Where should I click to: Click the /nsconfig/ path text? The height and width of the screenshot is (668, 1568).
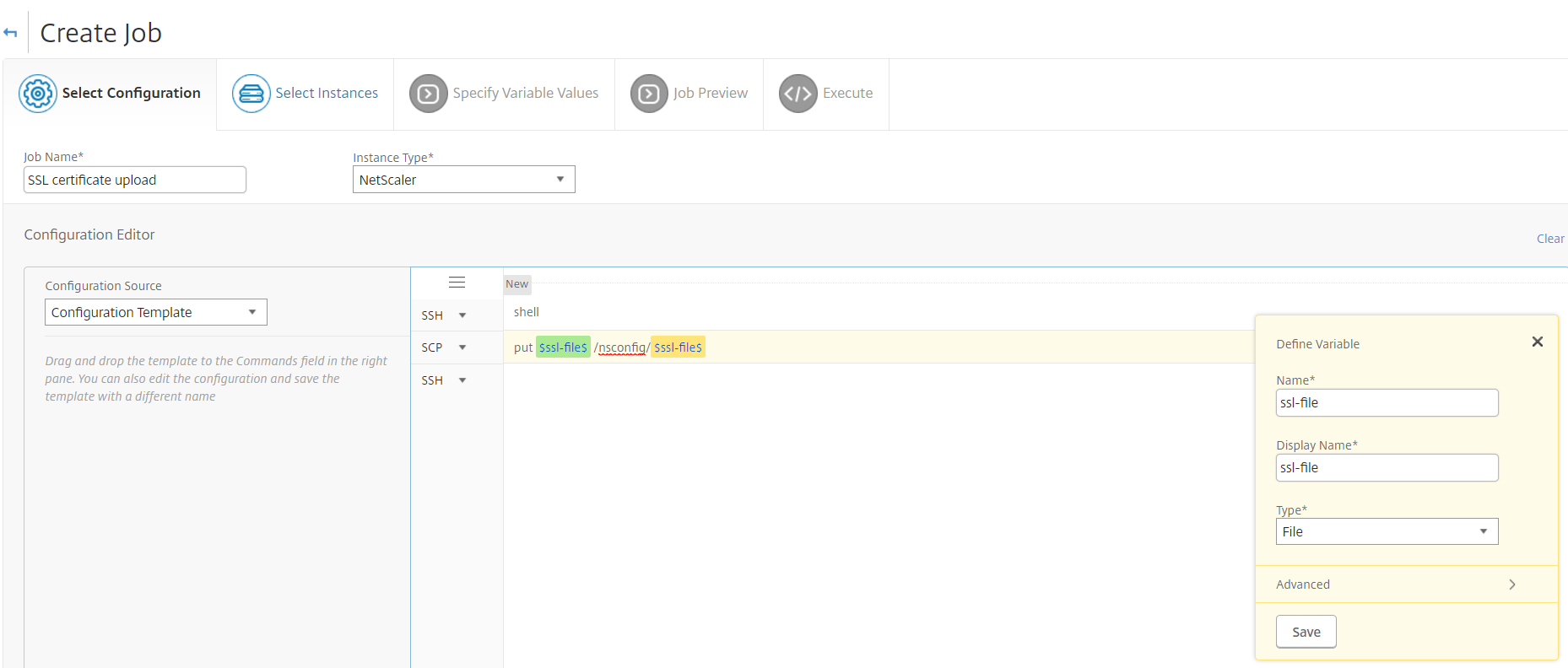(621, 347)
